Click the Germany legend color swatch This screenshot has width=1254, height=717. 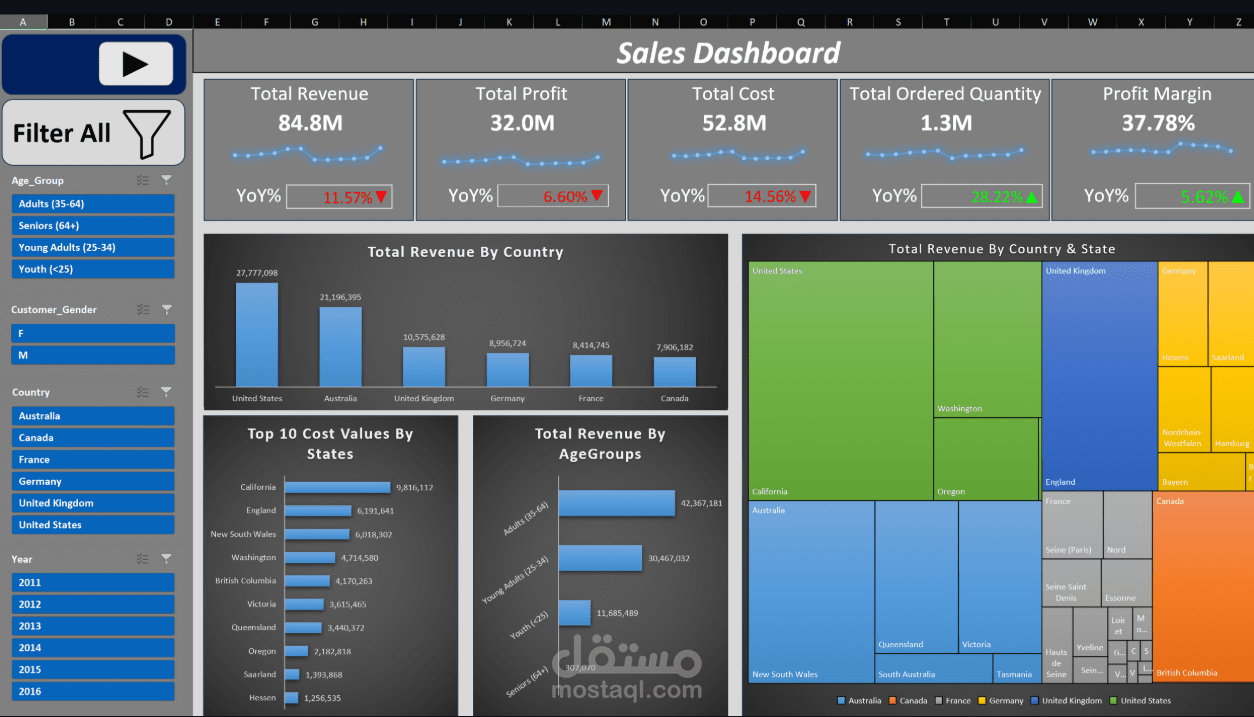click(x=982, y=700)
